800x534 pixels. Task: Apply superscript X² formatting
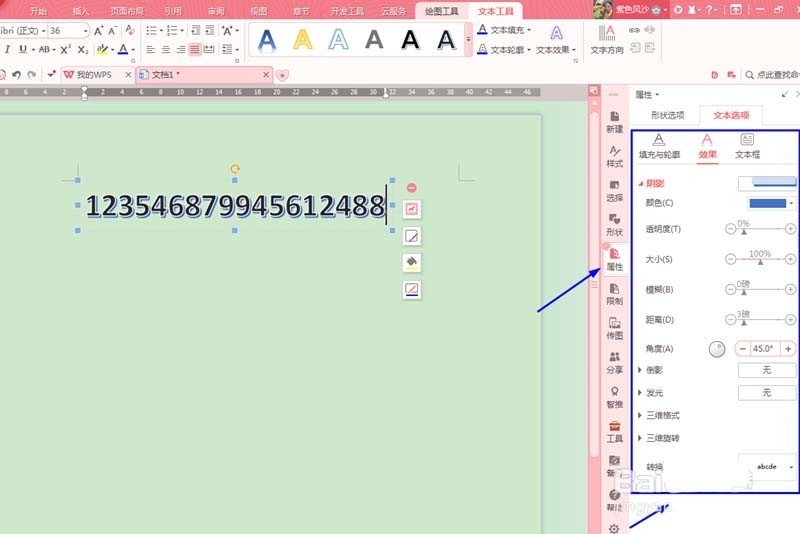click(65, 49)
